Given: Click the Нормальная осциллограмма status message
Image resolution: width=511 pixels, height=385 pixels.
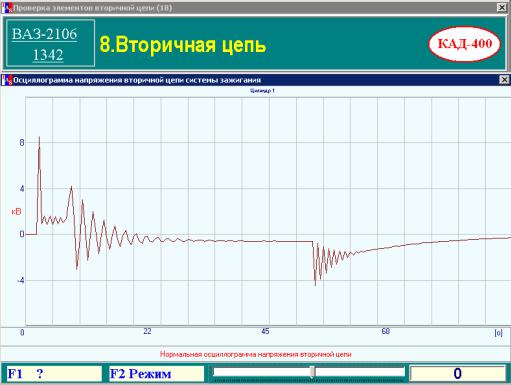Looking at the screenshot, I should tap(256, 354).
